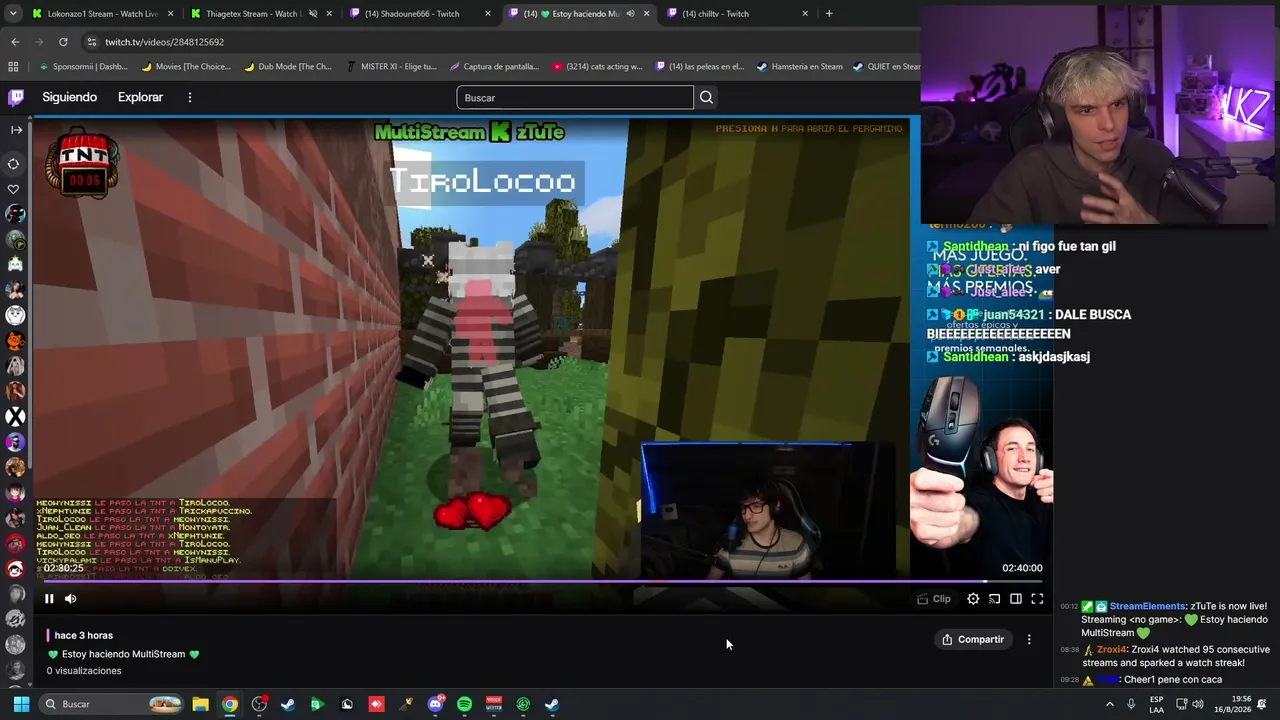Click the heart icon in the sidebar

14,189
